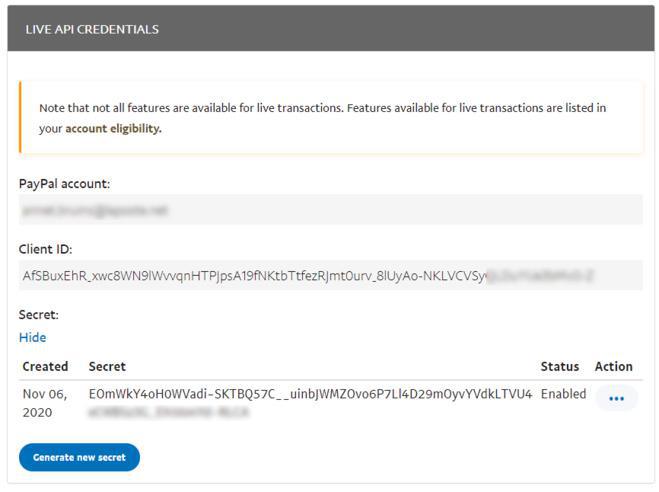Click the PayPal account label

click(x=64, y=183)
